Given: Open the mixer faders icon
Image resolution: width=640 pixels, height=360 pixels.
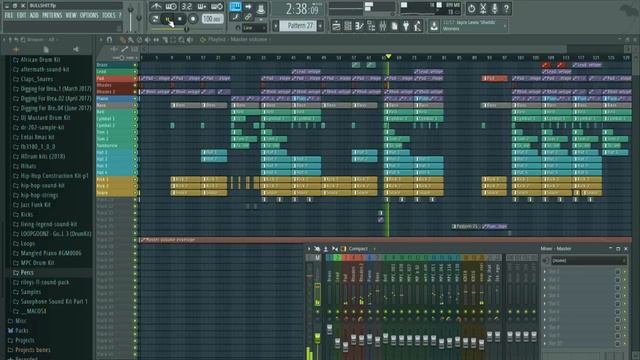Looking at the screenshot, I should pos(383,26).
